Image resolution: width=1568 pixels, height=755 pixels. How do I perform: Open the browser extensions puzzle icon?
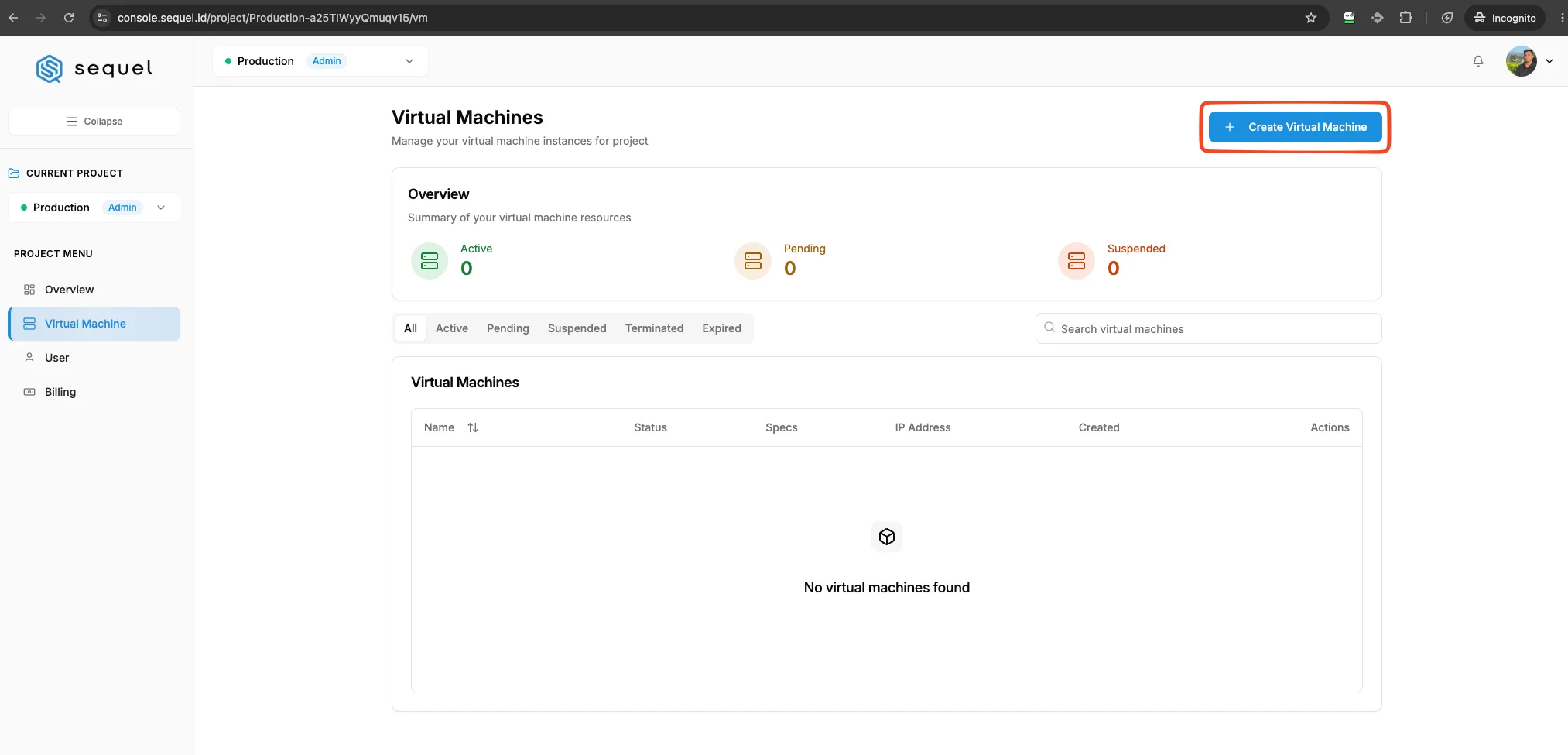tap(1405, 18)
